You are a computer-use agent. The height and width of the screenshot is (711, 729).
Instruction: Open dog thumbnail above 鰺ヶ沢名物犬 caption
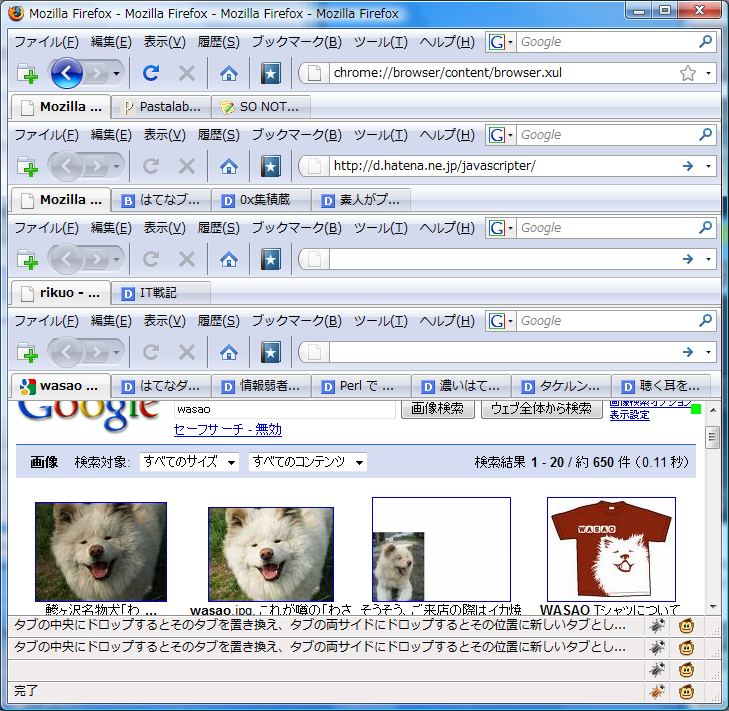tap(101, 552)
